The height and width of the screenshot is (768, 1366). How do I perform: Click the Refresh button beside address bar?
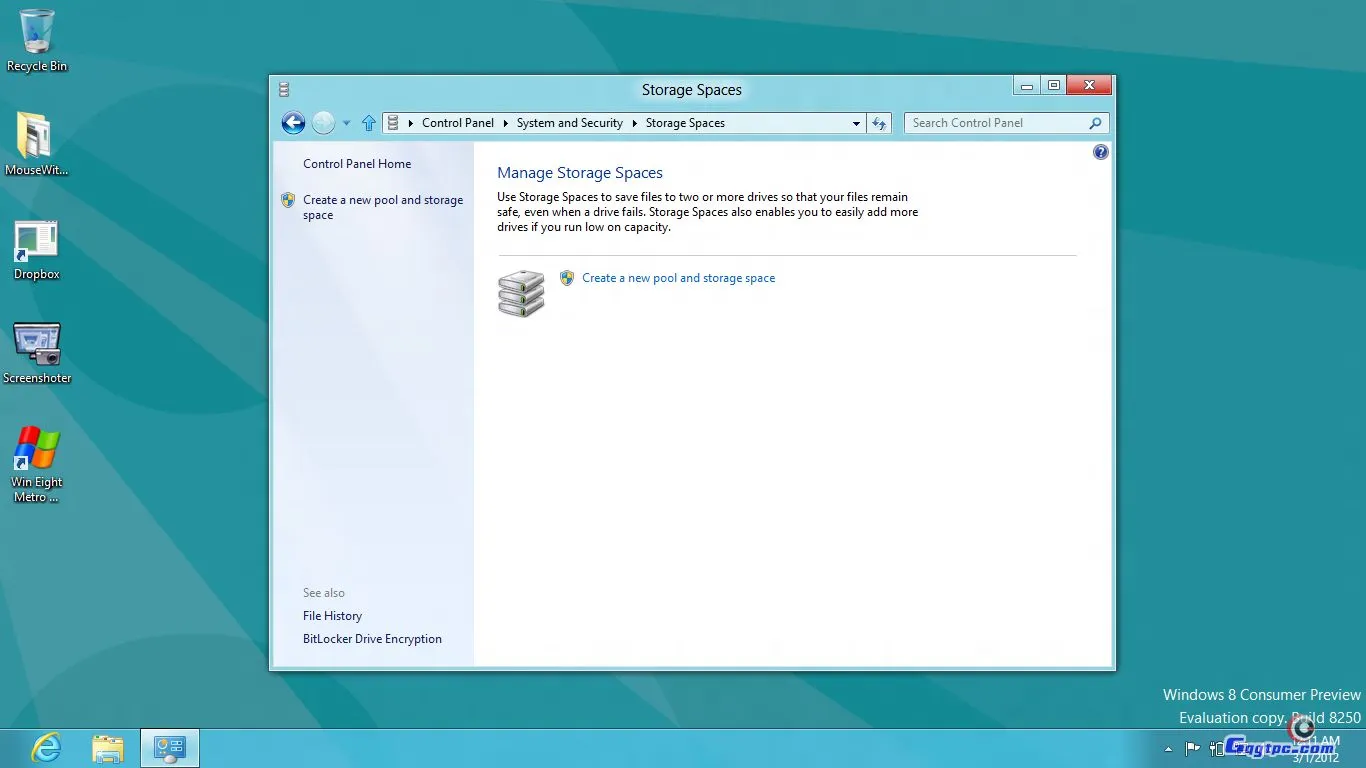pyautogui.click(x=879, y=123)
